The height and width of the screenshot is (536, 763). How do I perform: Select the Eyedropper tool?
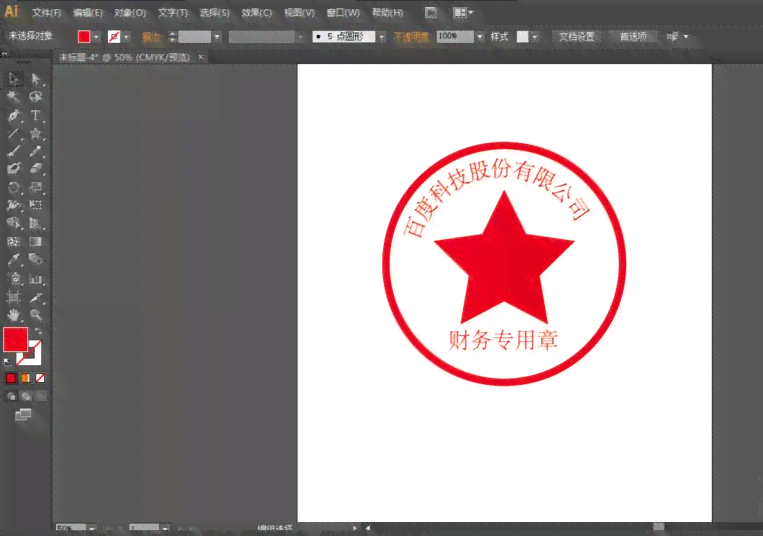pyautogui.click(x=14, y=259)
